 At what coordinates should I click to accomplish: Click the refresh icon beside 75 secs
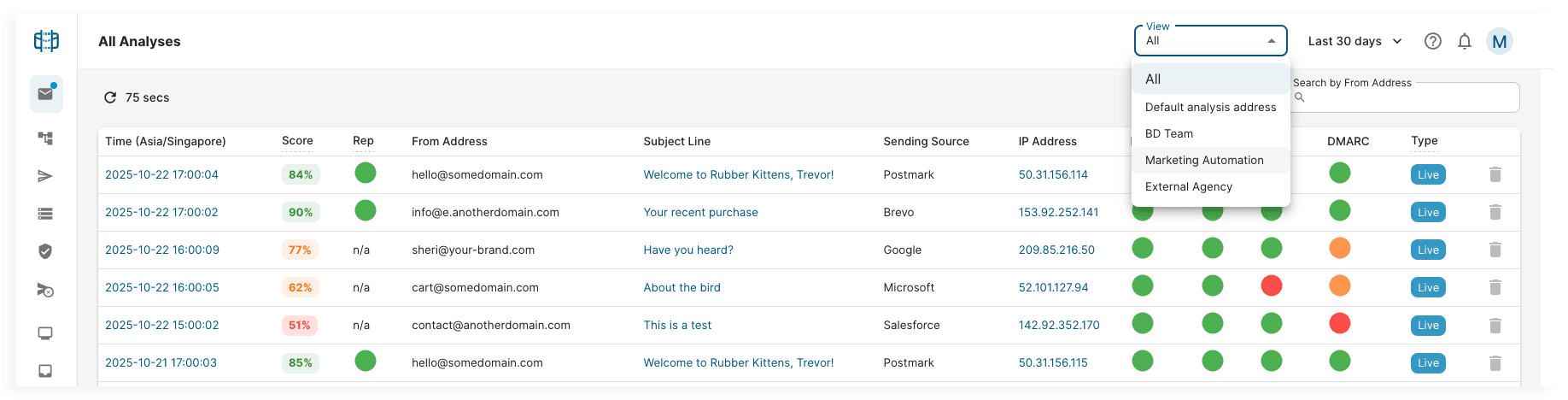[x=110, y=97]
